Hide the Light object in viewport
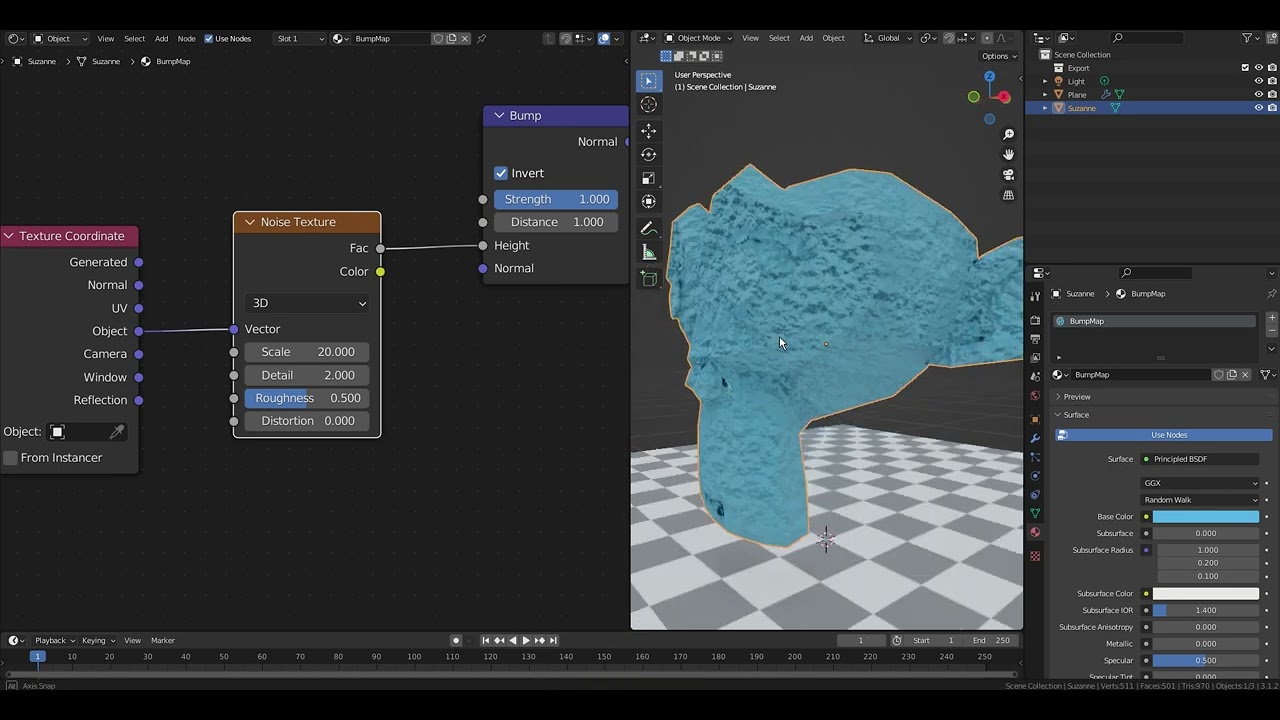 1259,81
